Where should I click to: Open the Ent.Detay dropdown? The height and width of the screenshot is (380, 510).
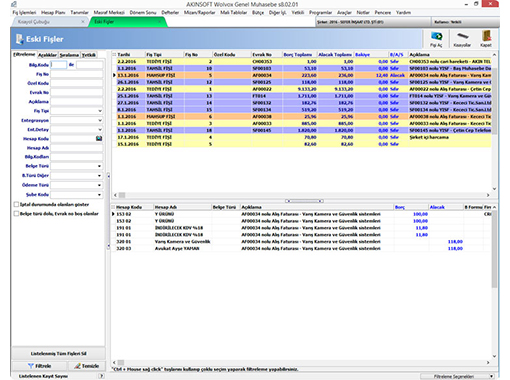[x=100, y=129]
